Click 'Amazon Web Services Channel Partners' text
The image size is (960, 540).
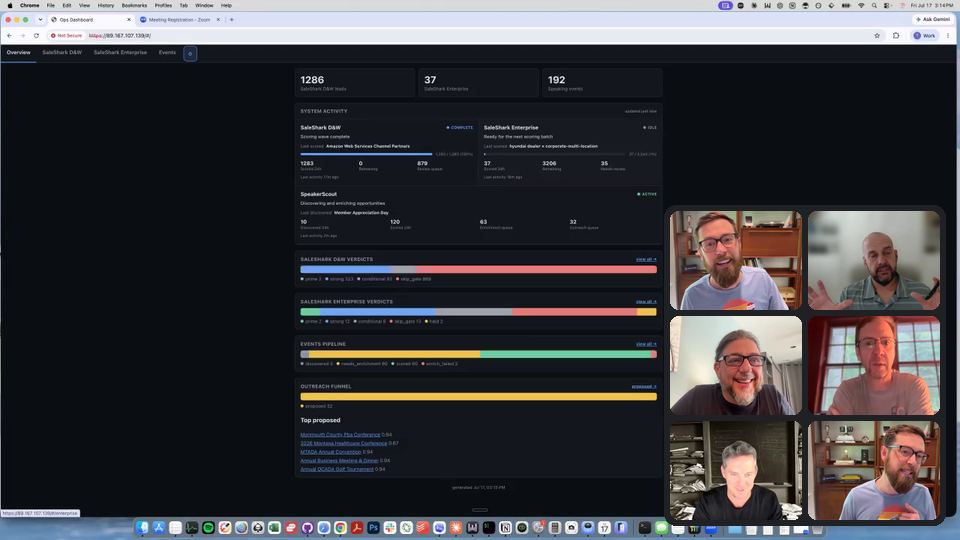368,146
